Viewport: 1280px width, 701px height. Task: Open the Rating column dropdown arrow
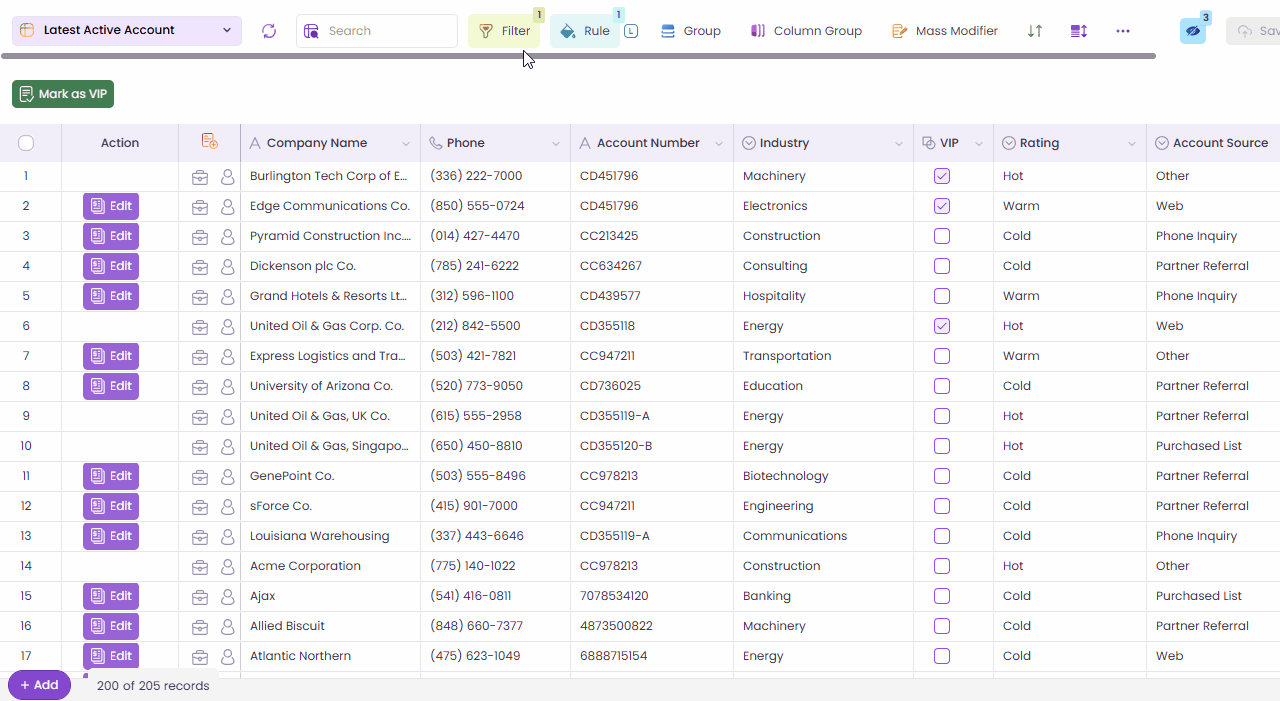tap(1132, 144)
